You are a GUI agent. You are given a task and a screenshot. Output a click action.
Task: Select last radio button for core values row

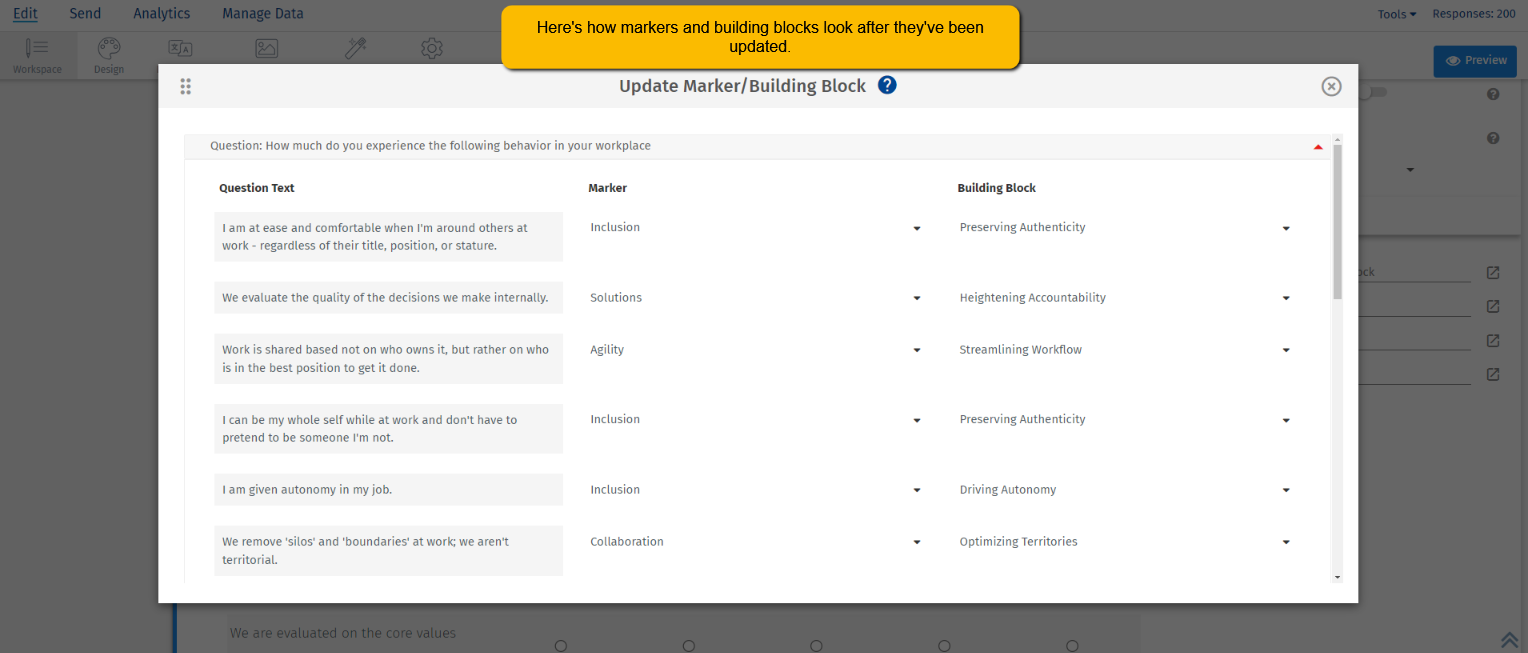point(1072,646)
